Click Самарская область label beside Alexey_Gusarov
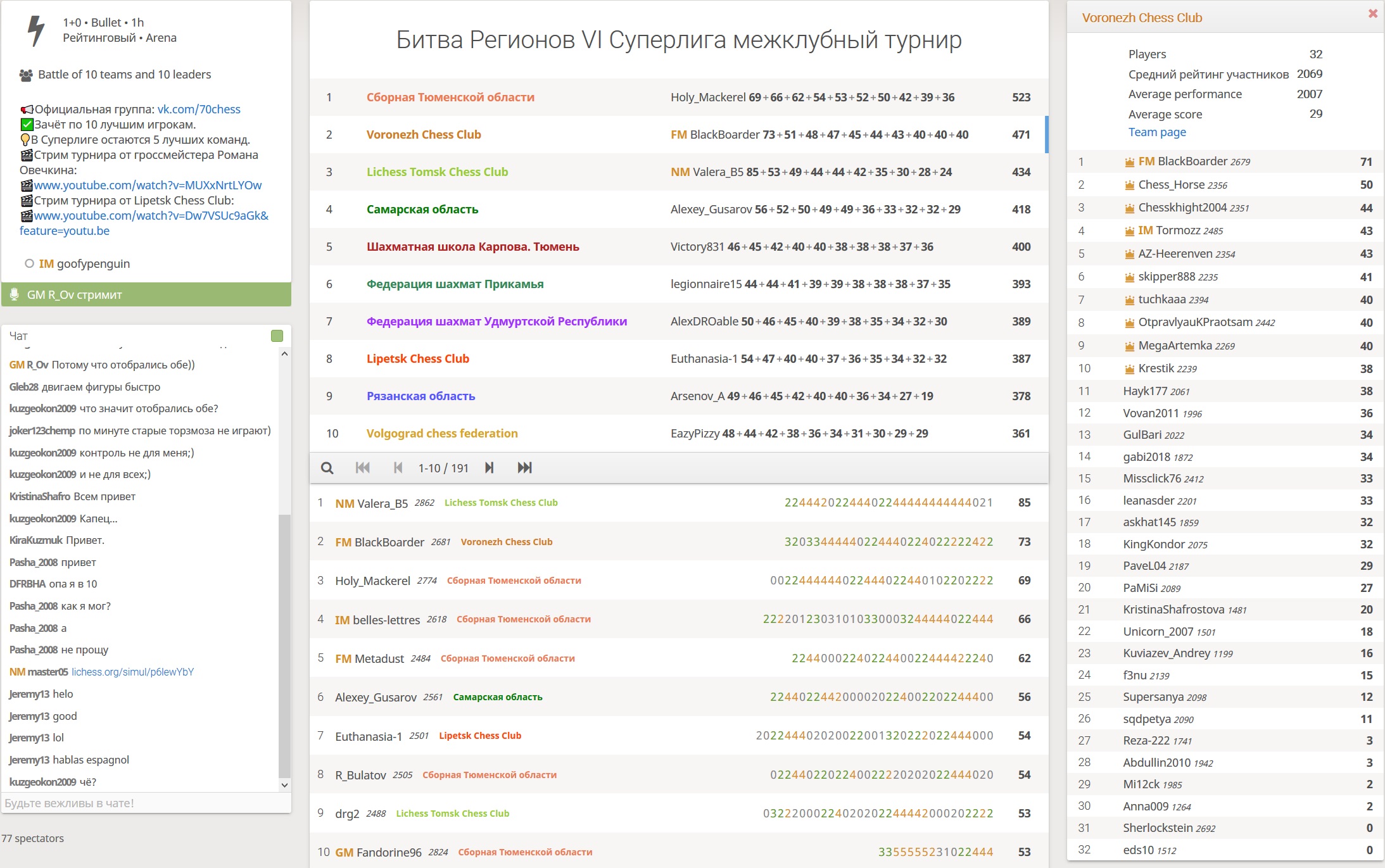Viewport: 1385px width, 868px height. coord(498,697)
